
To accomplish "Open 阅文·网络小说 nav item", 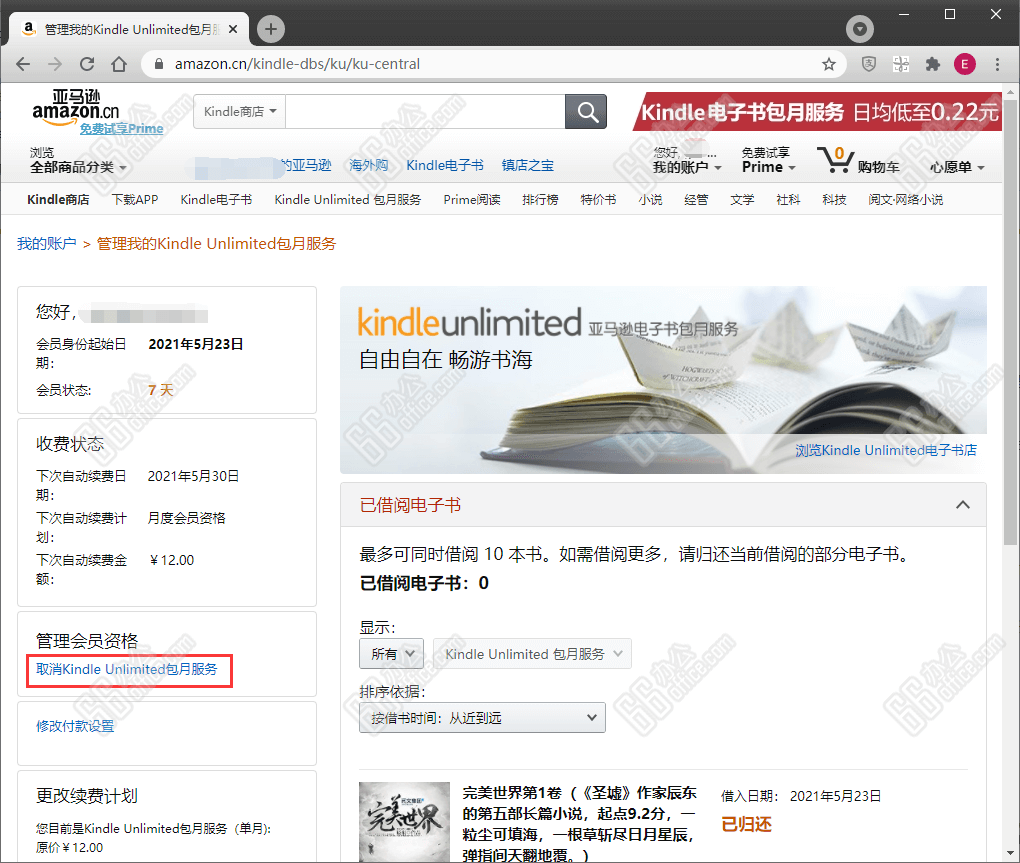I will 906,200.
